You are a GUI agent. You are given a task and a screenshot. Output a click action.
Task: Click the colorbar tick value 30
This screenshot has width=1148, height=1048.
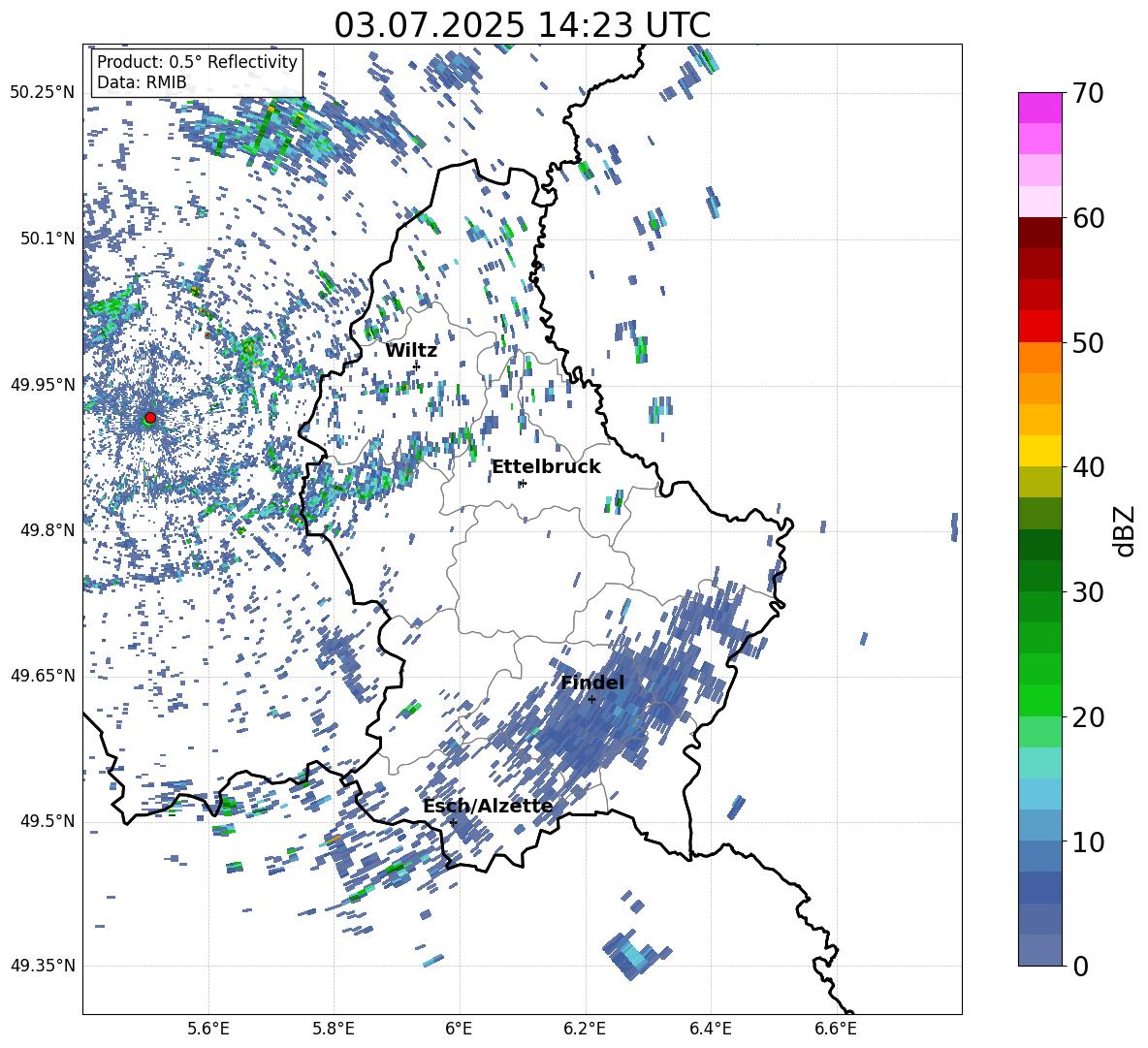pyautogui.click(x=1089, y=592)
